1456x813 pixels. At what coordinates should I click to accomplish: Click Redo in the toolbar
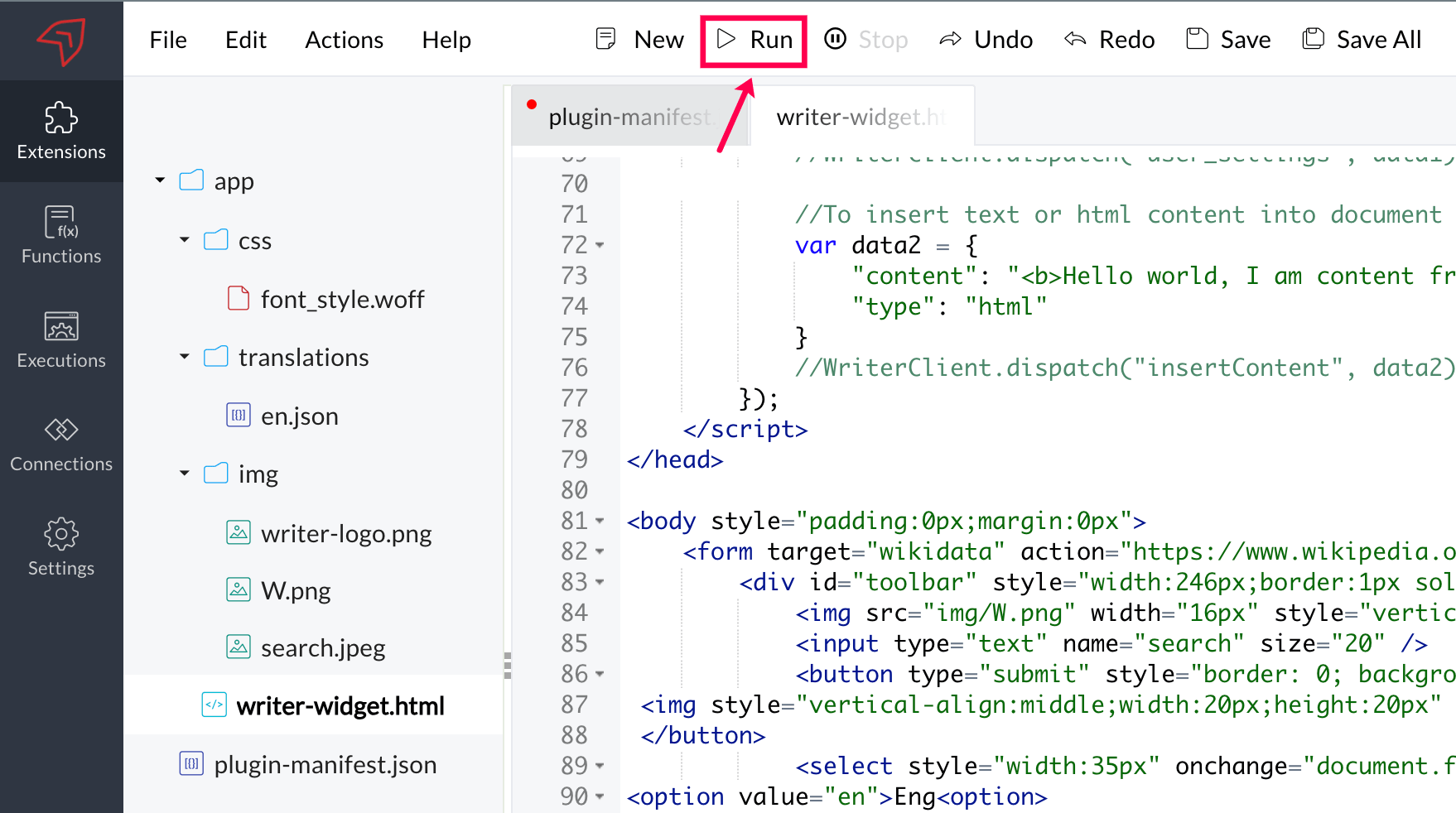1109,40
